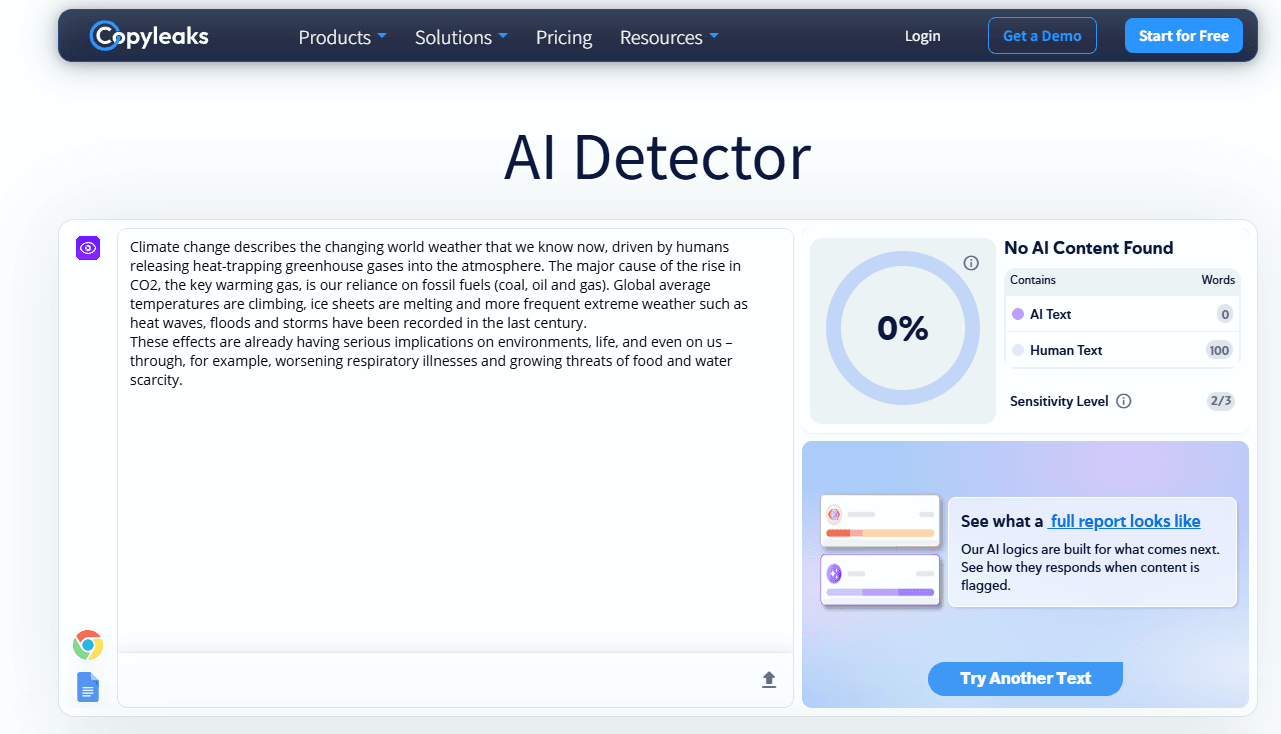Click the Start for Free button
The image size is (1281, 734).
[1184, 36]
